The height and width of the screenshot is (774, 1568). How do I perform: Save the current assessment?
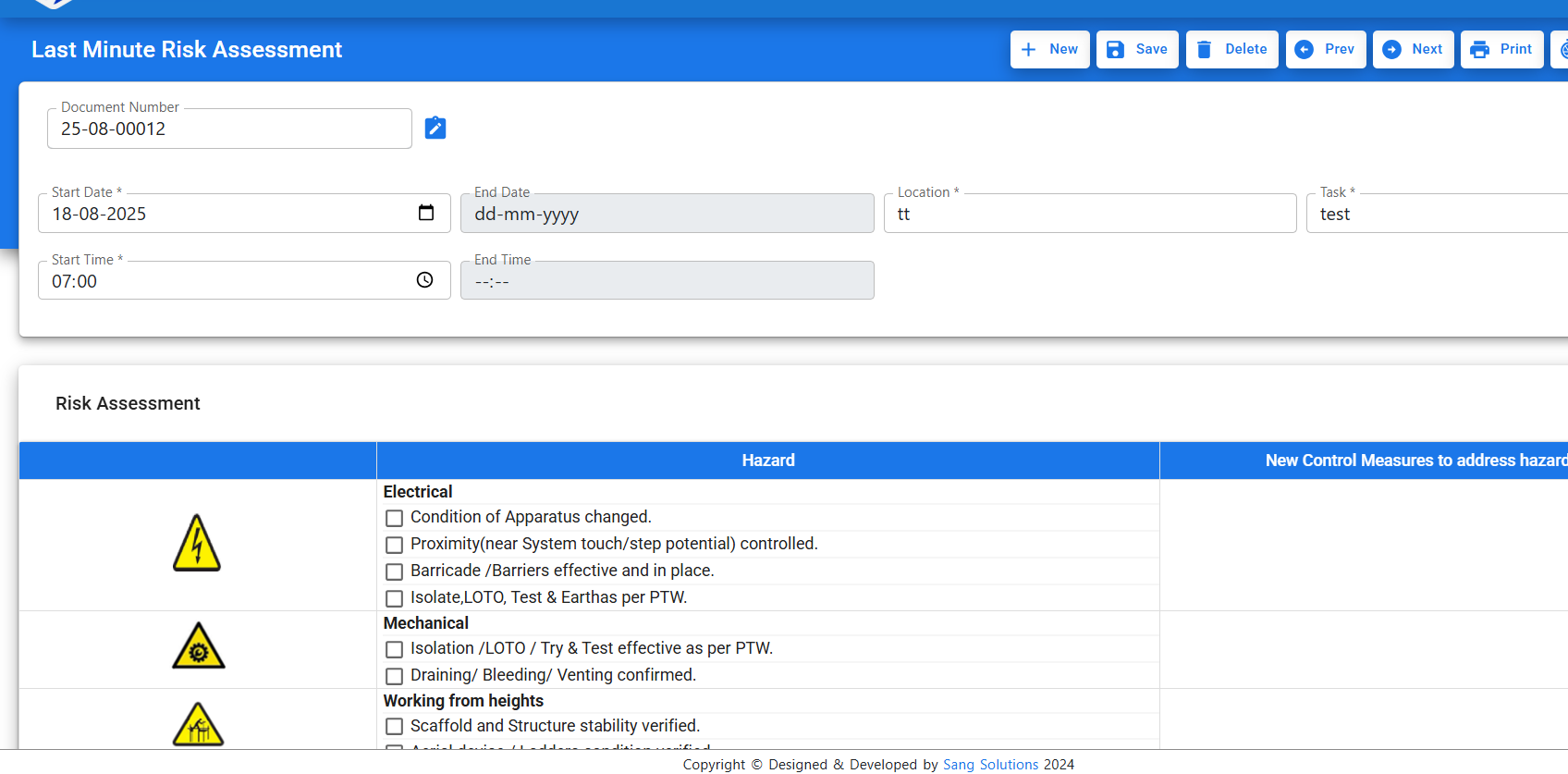click(1137, 49)
